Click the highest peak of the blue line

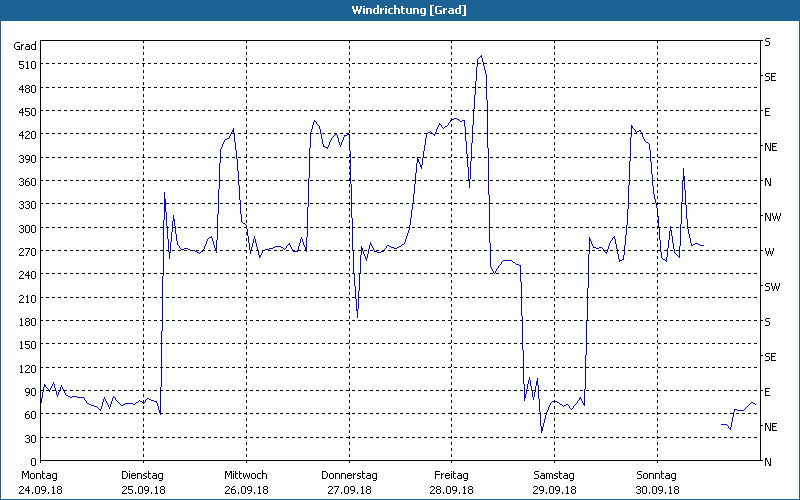(x=481, y=57)
